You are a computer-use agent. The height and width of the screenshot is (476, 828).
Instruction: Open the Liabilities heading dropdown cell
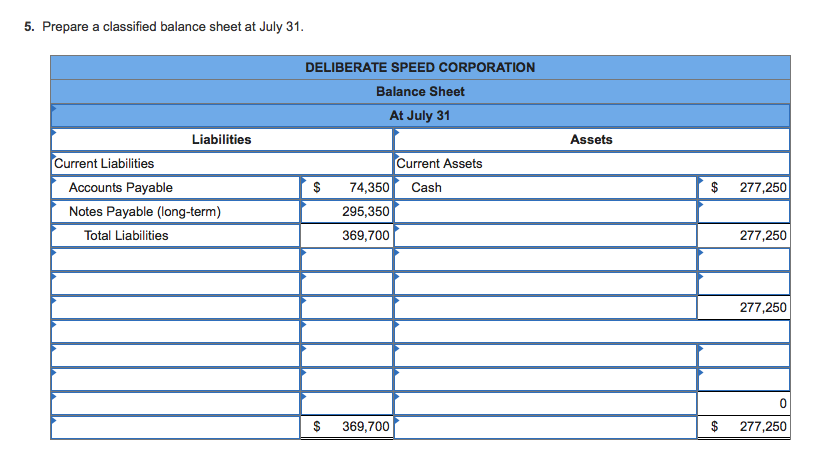[222, 139]
